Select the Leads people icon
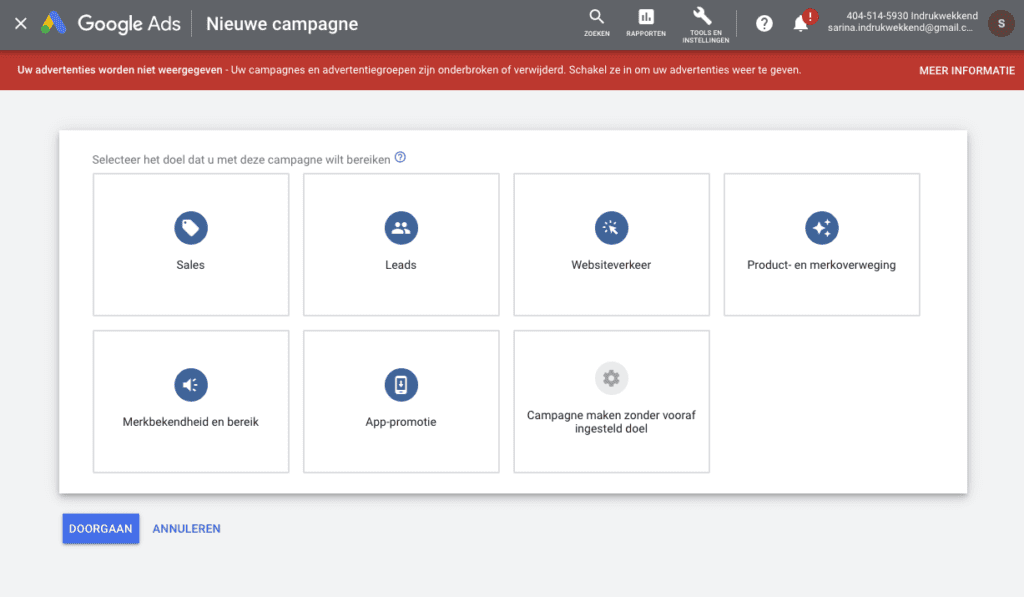Image resolution: width=1024 pixels, height=597 pixels. (x=401, y=228)
